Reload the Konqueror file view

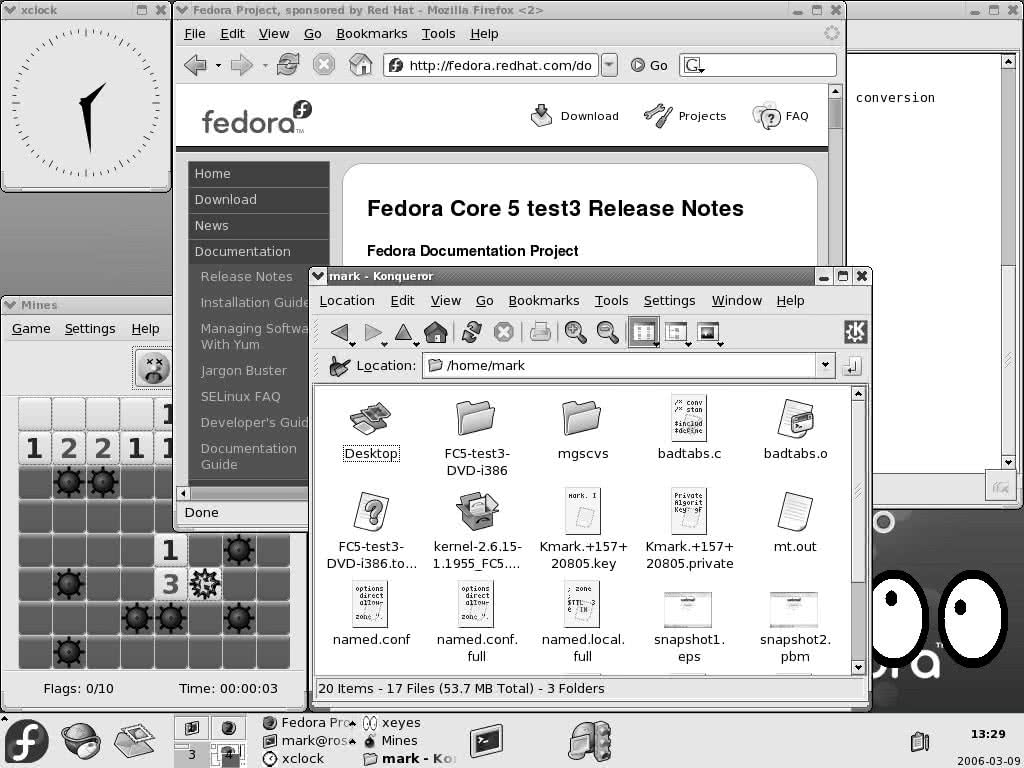472,332
